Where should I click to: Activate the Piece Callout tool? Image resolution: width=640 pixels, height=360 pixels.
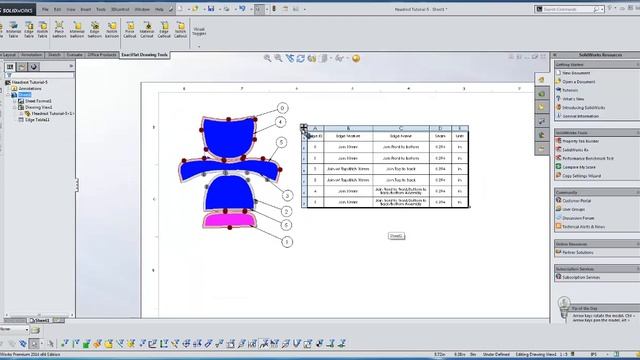tap(130, 30)
